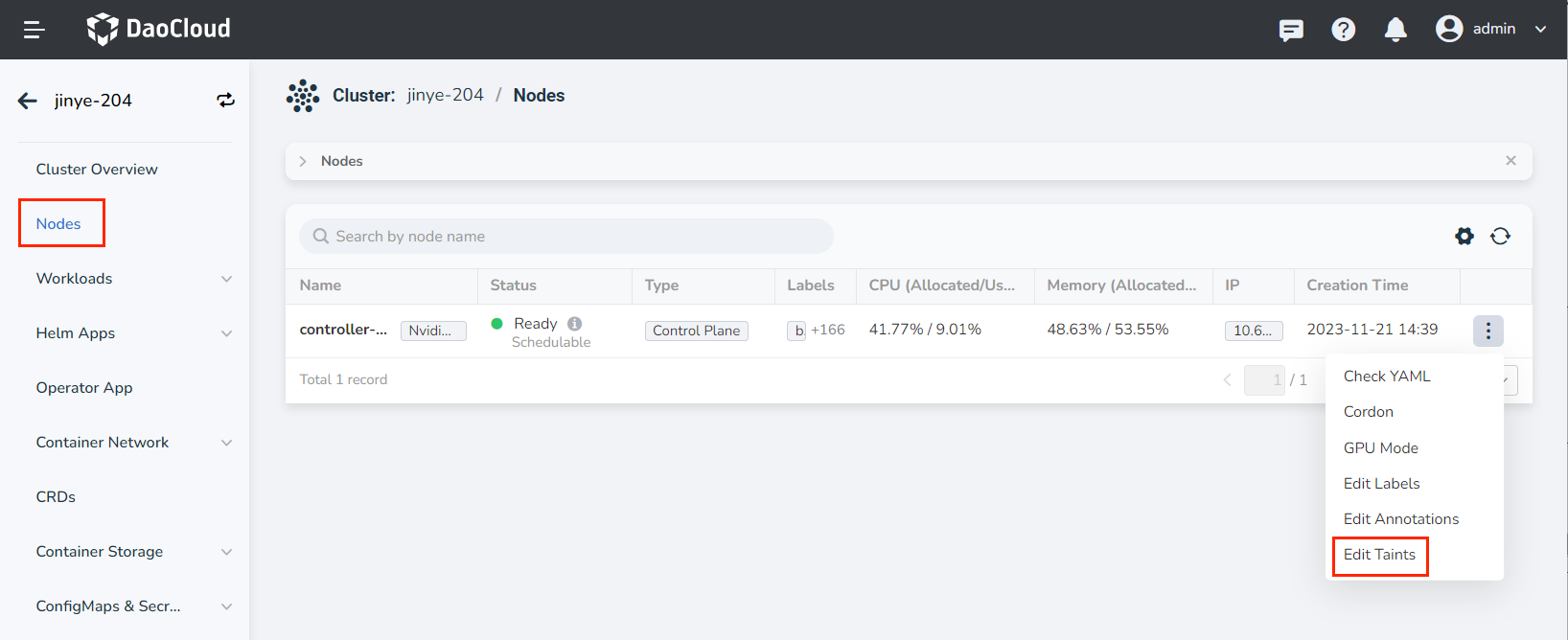The image size is (1568, 640).
Task: Expand the Nodes info banner
Action: click(x=303, y=161)
